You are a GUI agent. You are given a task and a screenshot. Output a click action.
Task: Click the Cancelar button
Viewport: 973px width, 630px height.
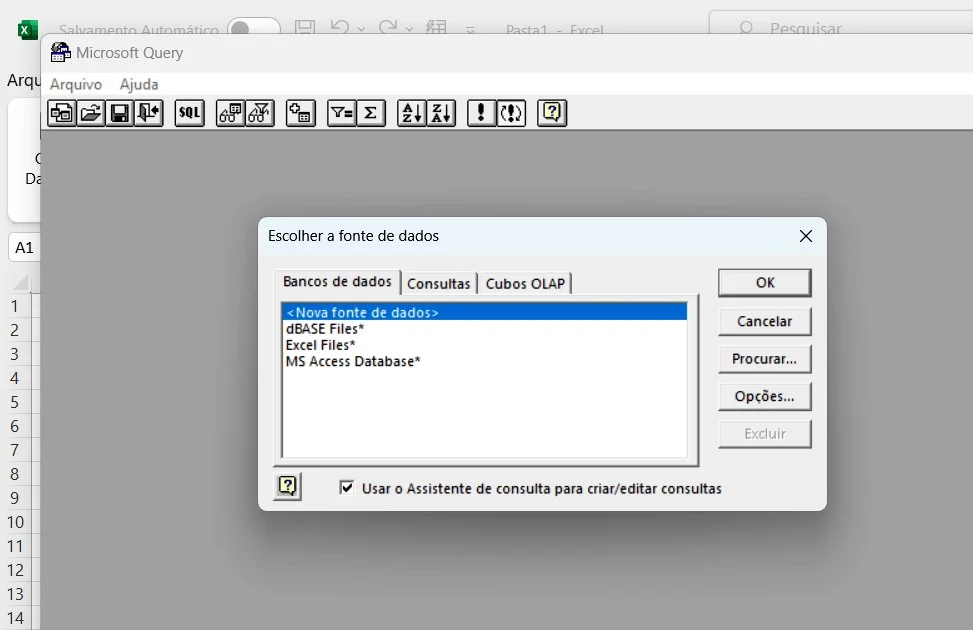click(x=764, y=322)
